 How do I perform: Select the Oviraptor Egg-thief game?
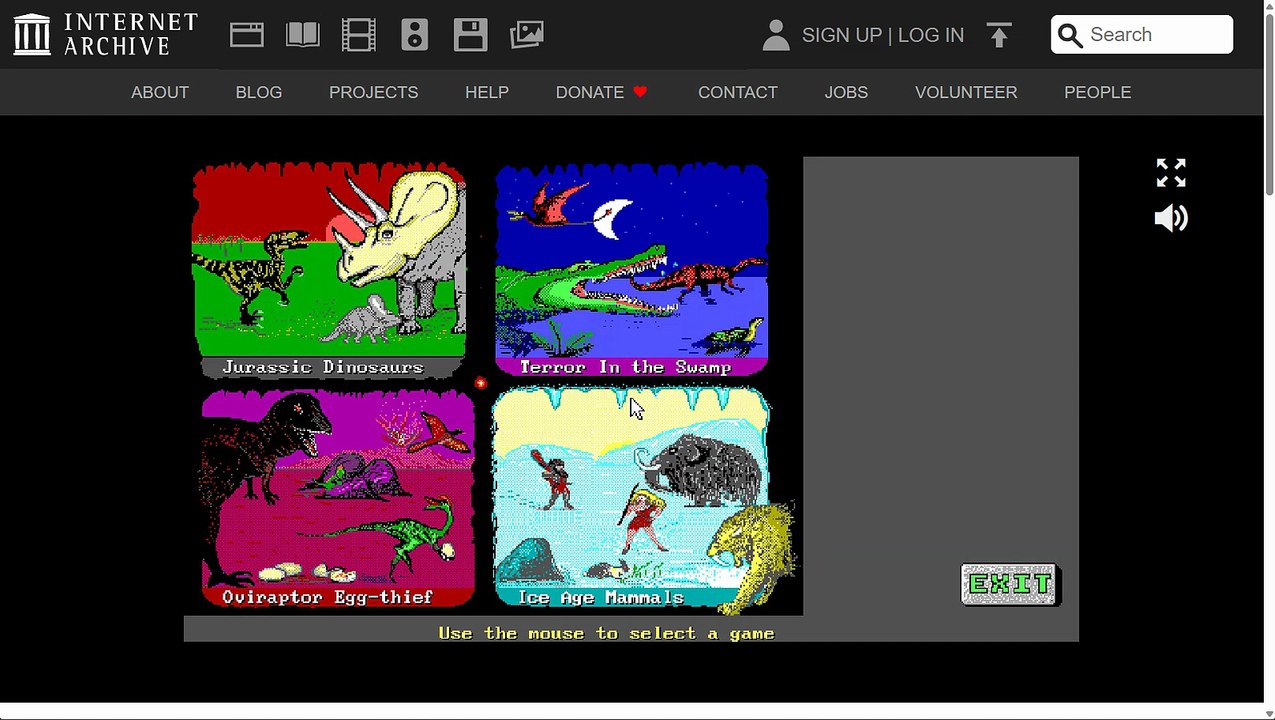(338, 498)
